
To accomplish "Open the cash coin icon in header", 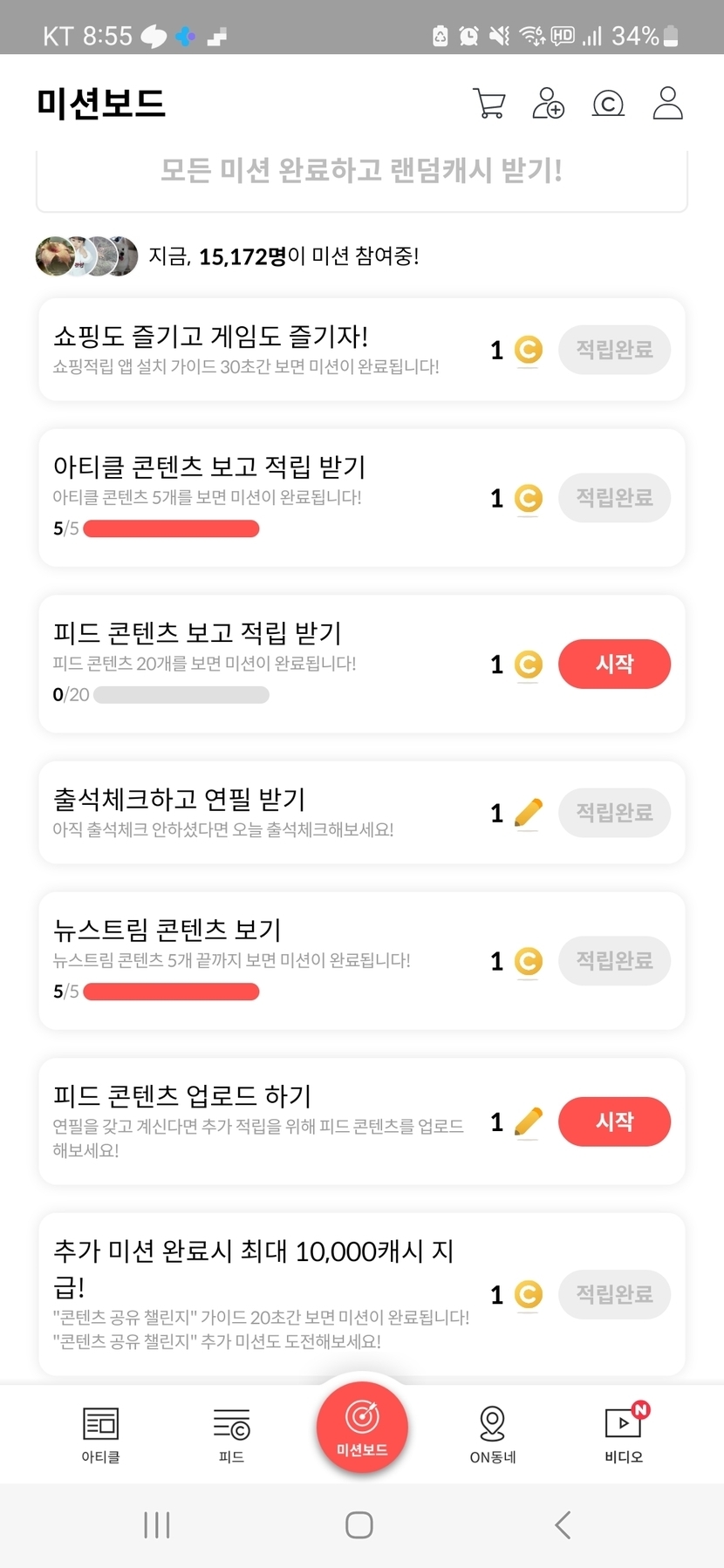I will click(x=608, y=104).
